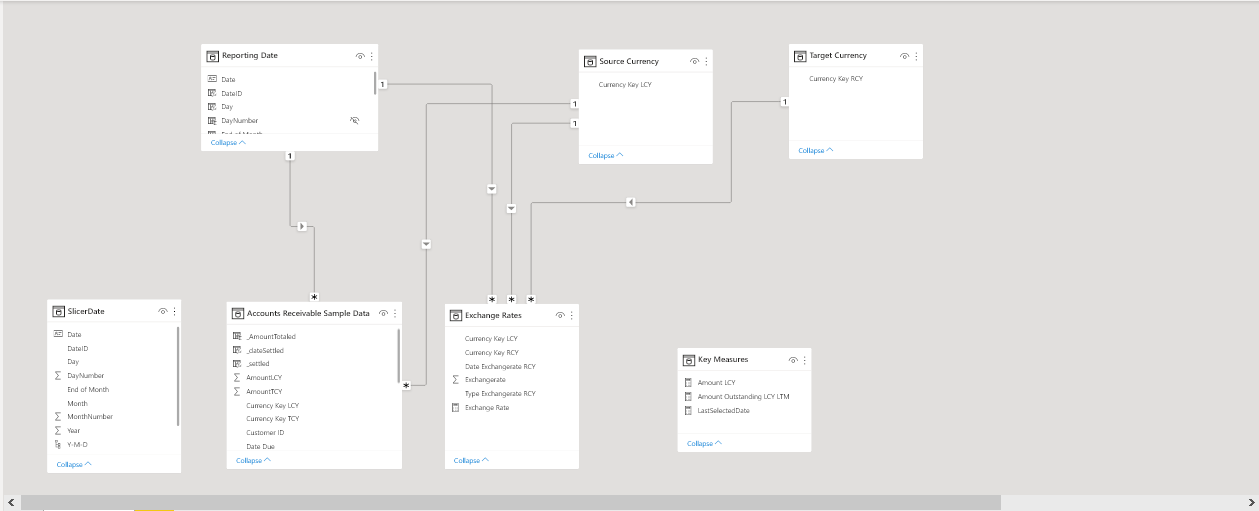Select Customer ID in Accounts Receivable table
Image resolution: width=1259 pixels, height=511 pixels.
(x=265, y=432)
